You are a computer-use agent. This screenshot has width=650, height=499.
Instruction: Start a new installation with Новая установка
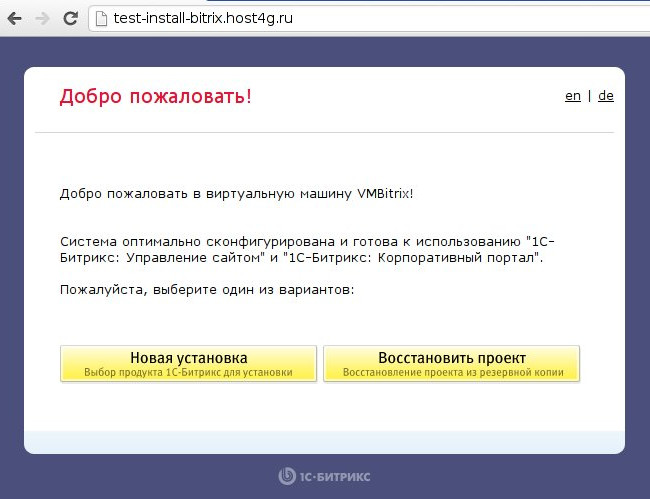point(189,363)
